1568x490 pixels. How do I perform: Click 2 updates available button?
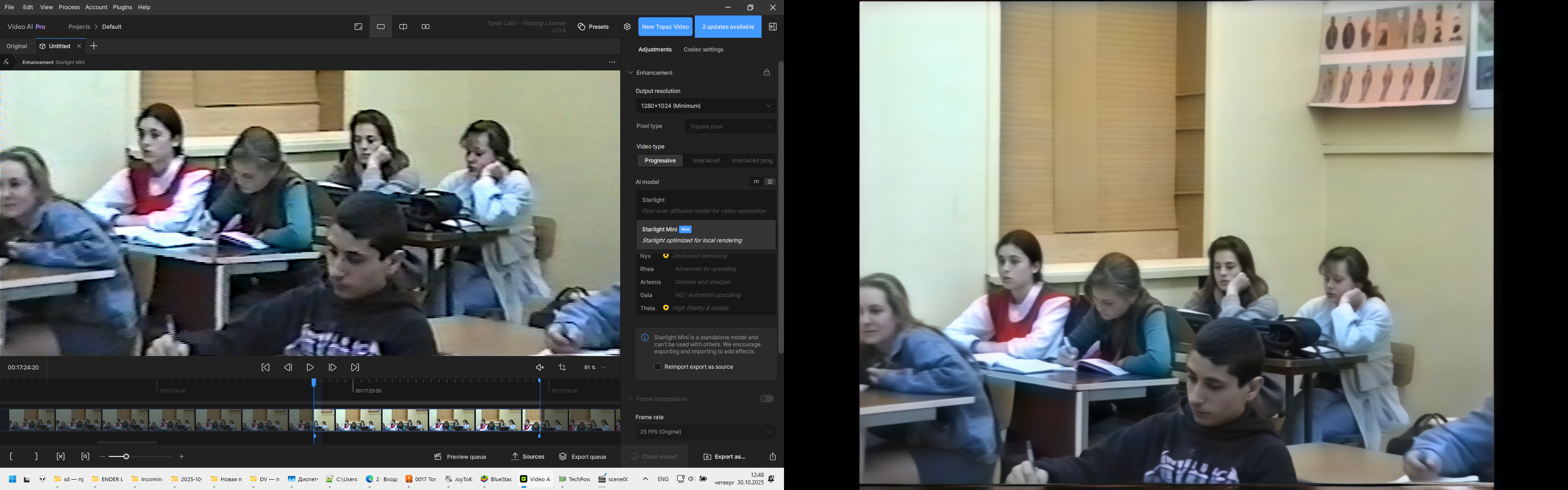(728, 27)
